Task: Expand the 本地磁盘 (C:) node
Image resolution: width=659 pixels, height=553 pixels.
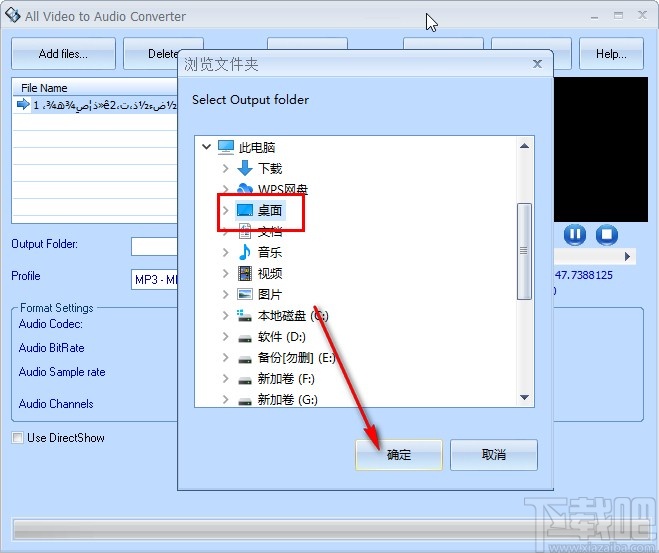Action: point(226,315)
